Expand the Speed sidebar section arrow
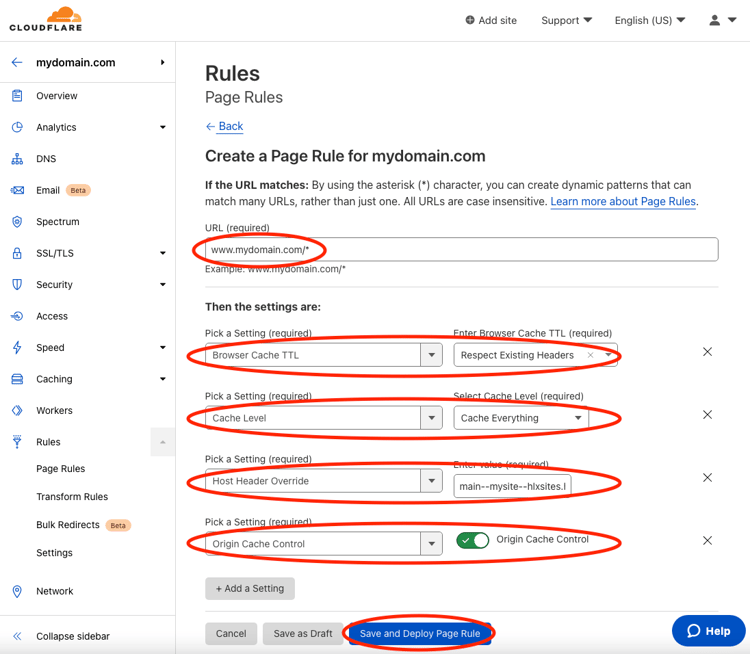This screenshot has width=750, height=654. click(x=163, y=347)
